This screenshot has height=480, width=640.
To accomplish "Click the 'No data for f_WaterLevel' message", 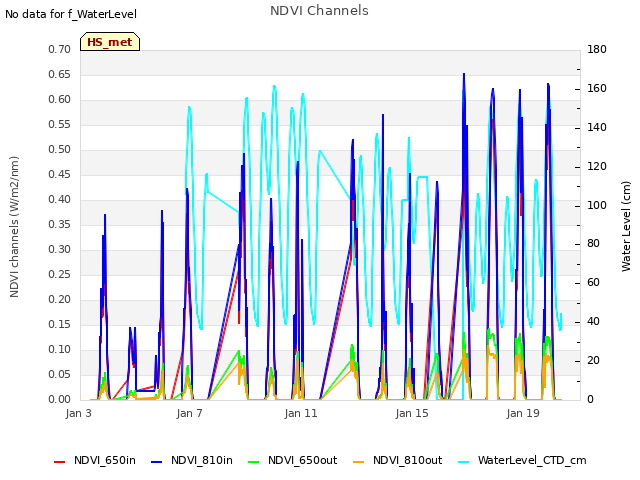I will pyautogui.click(x=71, y=14).
